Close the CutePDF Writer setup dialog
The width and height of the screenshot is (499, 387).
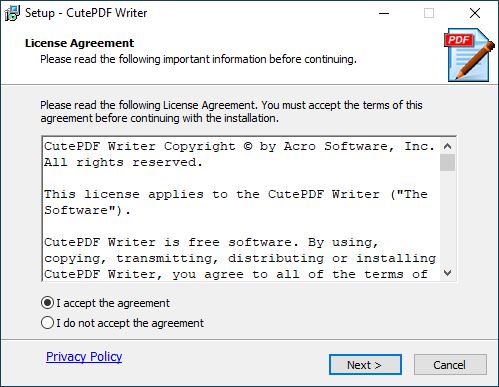pyautogui.click(x=475, y=13)
